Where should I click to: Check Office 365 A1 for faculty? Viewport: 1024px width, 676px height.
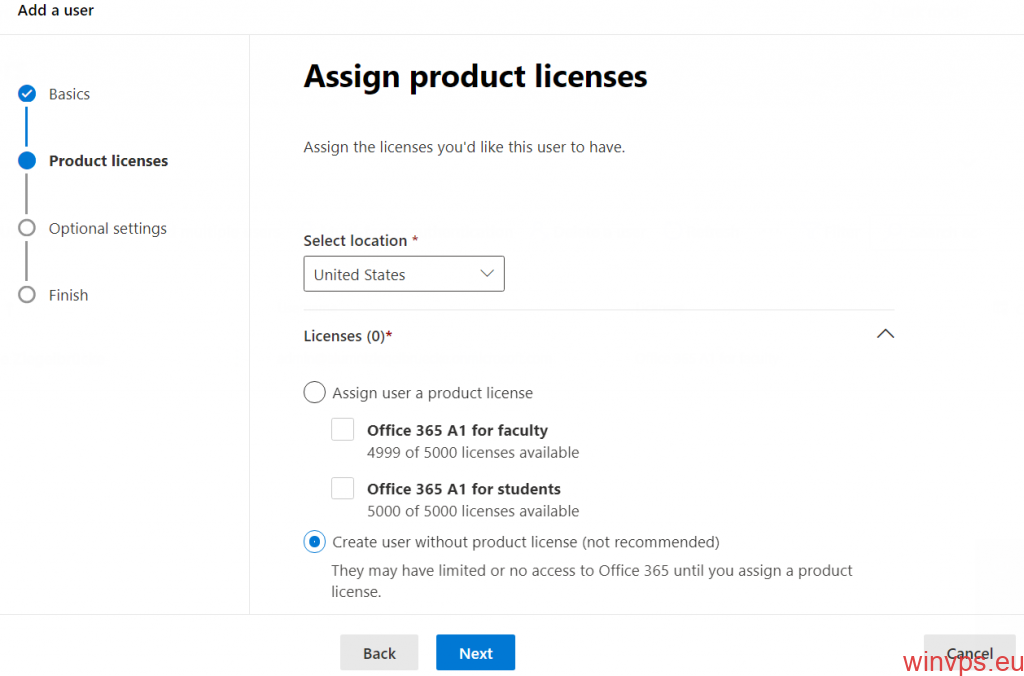(x=343, y=430)
